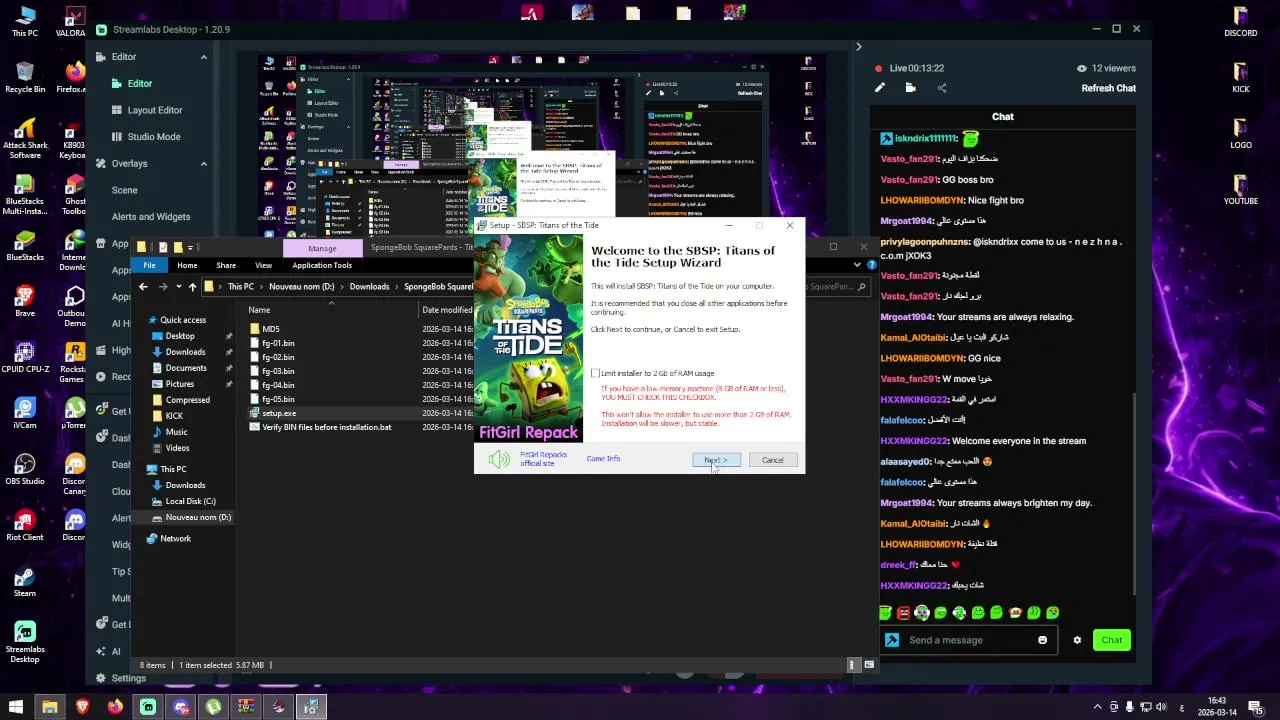
Task: Select the setup.exe file
Action: tap(279, 413)
